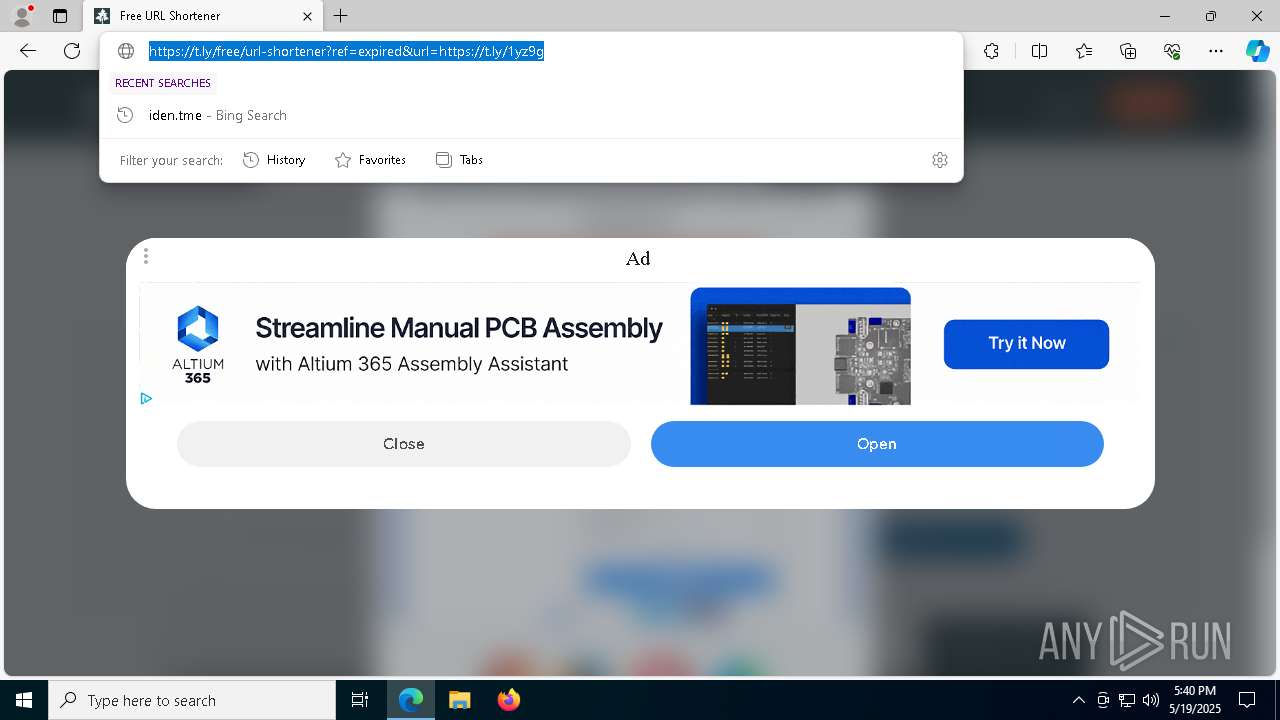Toggle split screen view
This screenshot has height=720, width=1280.
(x=1039, y=51)
